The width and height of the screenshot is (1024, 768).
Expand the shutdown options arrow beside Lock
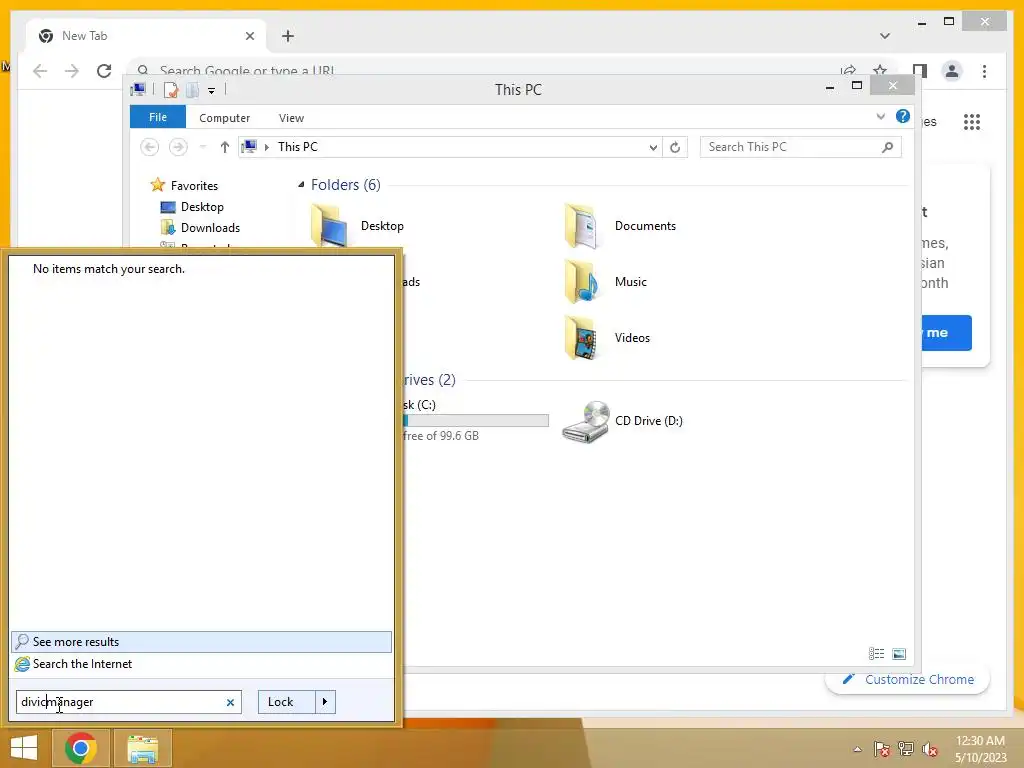pos(325,702)
